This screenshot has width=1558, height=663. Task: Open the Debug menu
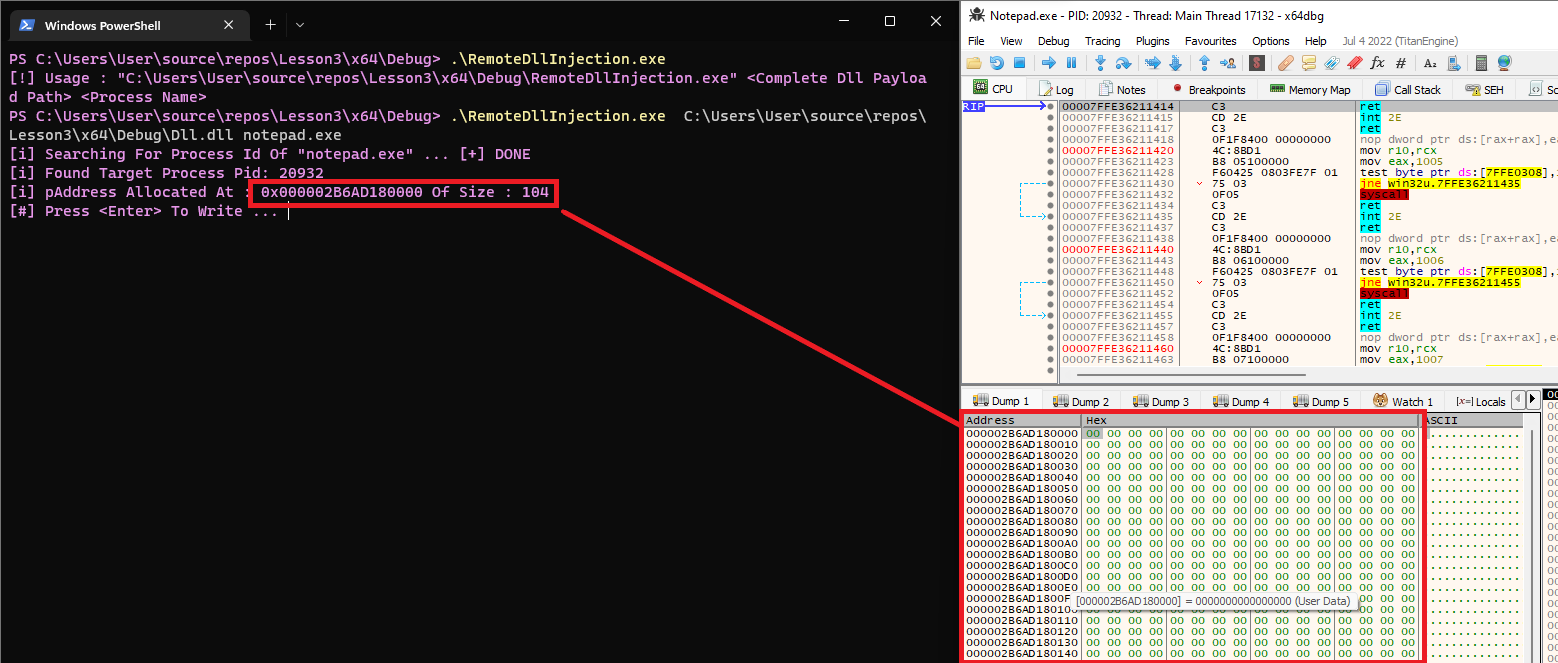1053,41
